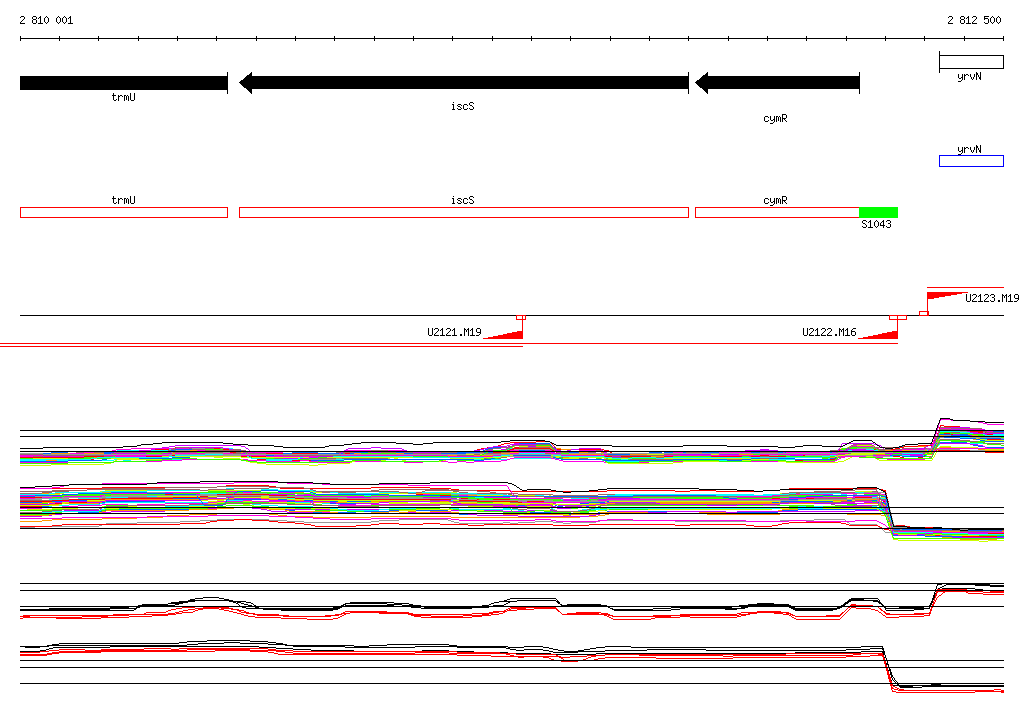Click the U2121.M19 text label

[x=455, y=333]
